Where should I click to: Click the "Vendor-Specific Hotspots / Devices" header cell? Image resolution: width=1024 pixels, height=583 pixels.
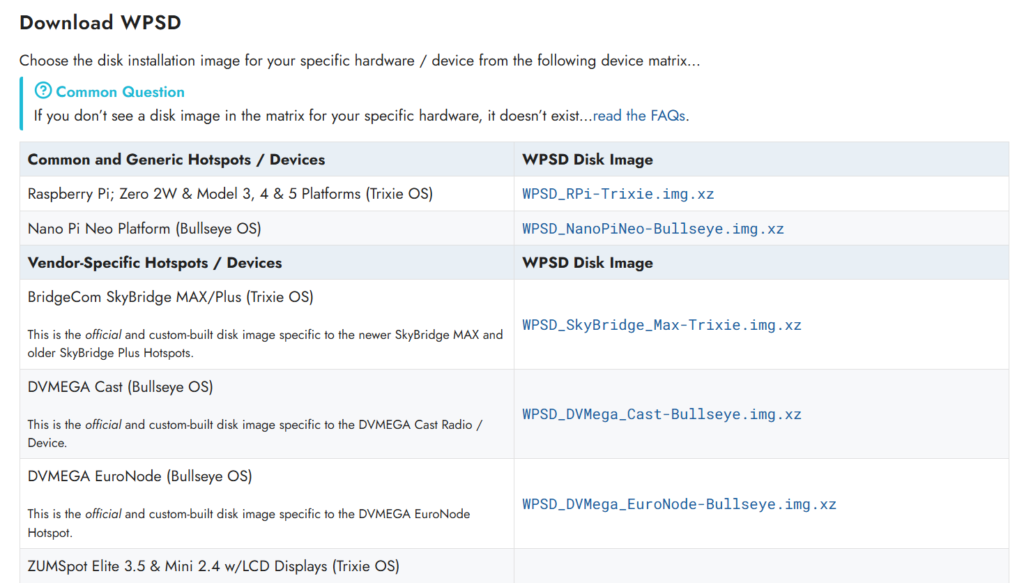click(x=155, y=263)
